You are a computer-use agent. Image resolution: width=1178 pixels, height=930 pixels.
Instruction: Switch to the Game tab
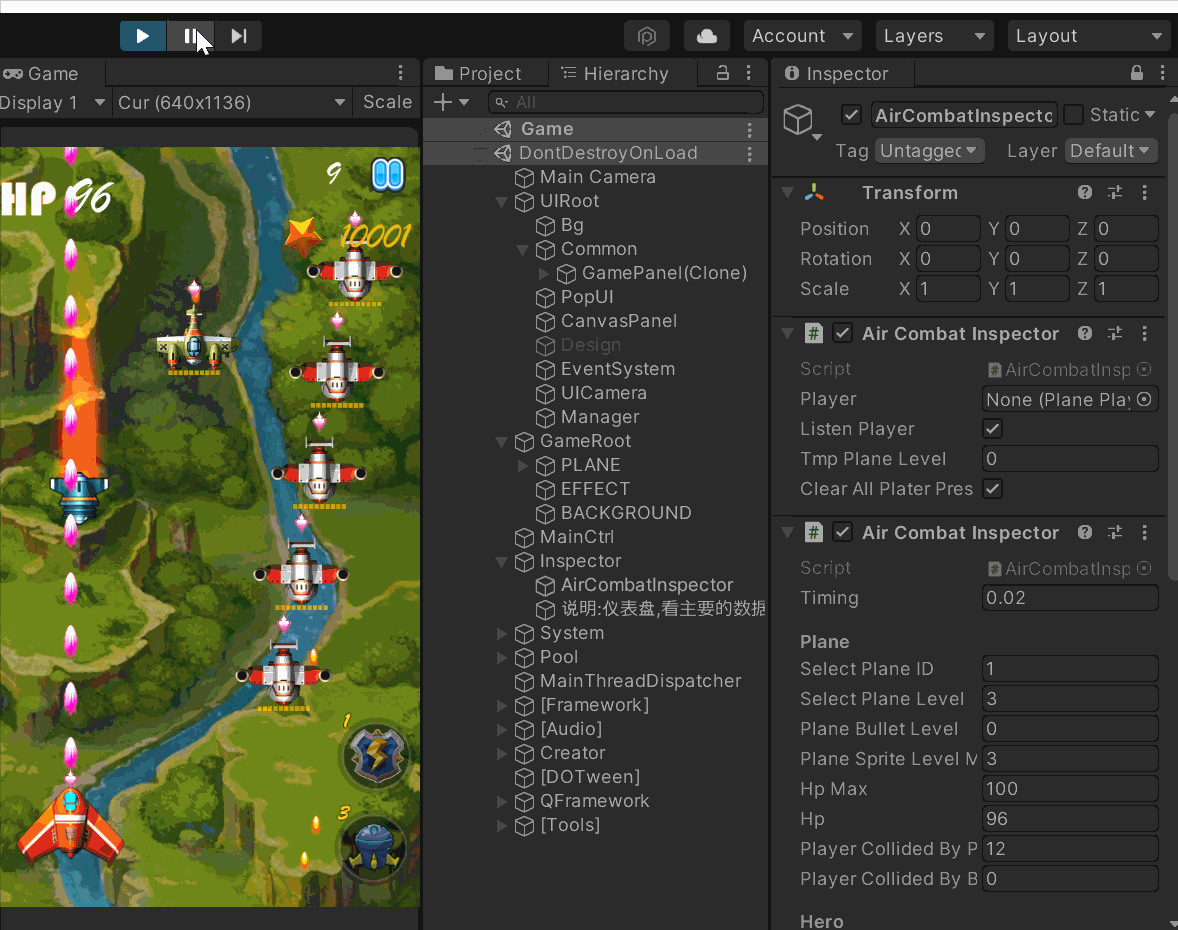42,74
